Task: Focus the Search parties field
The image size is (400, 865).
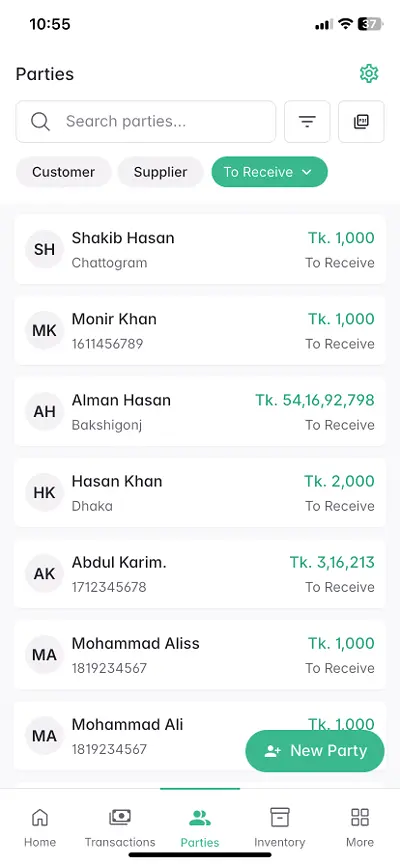Action: 146,121
